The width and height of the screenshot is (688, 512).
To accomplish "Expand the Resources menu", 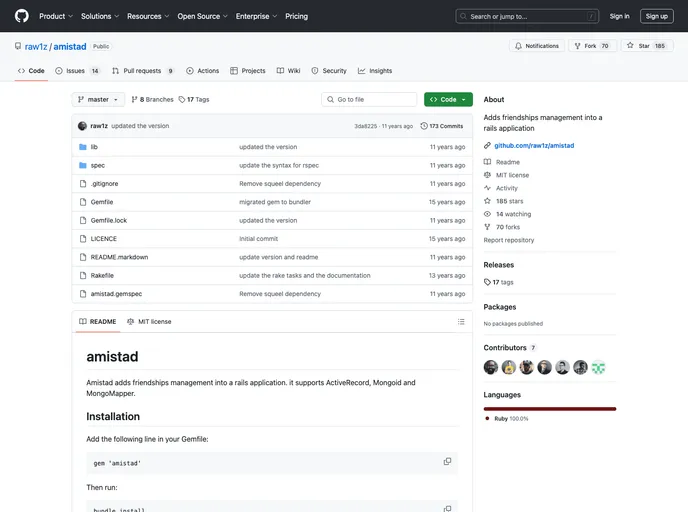I will (x=148, y=16).
